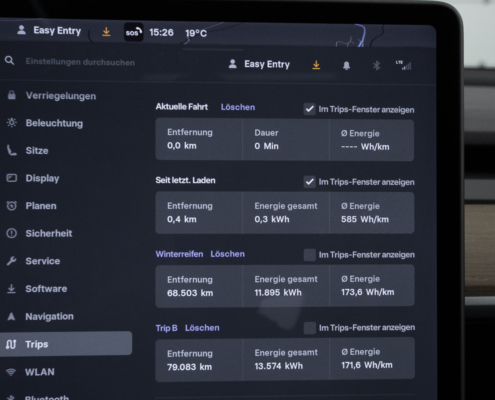
Task: Click the notification bell icon
Action: tap(346, 65)
